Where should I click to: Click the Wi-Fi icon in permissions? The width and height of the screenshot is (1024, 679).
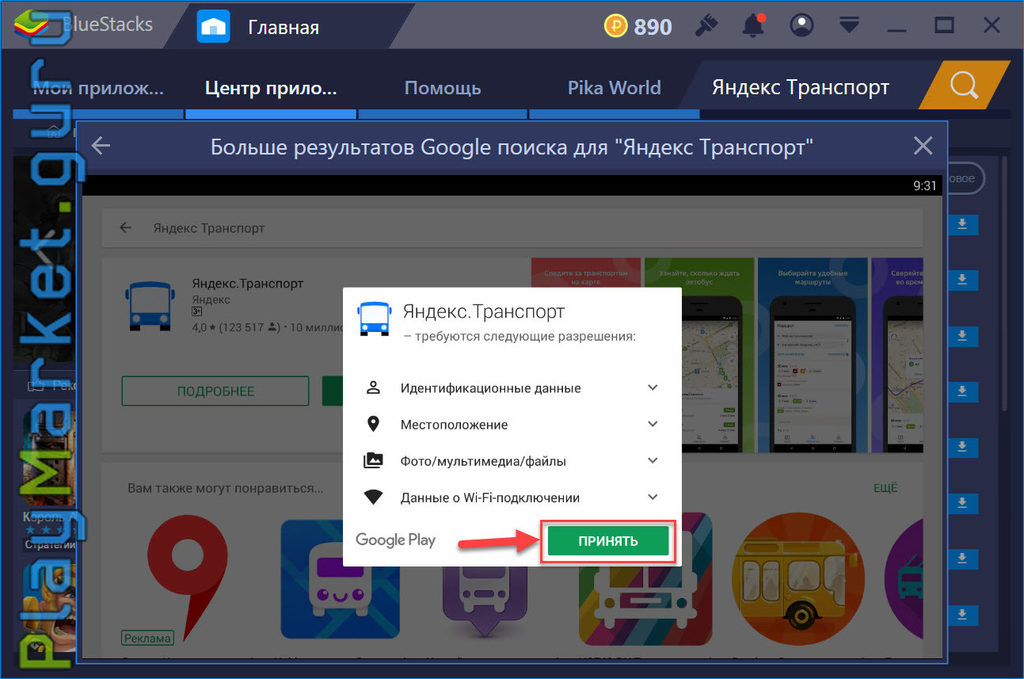pyautogui.click(x=373, y=497)
